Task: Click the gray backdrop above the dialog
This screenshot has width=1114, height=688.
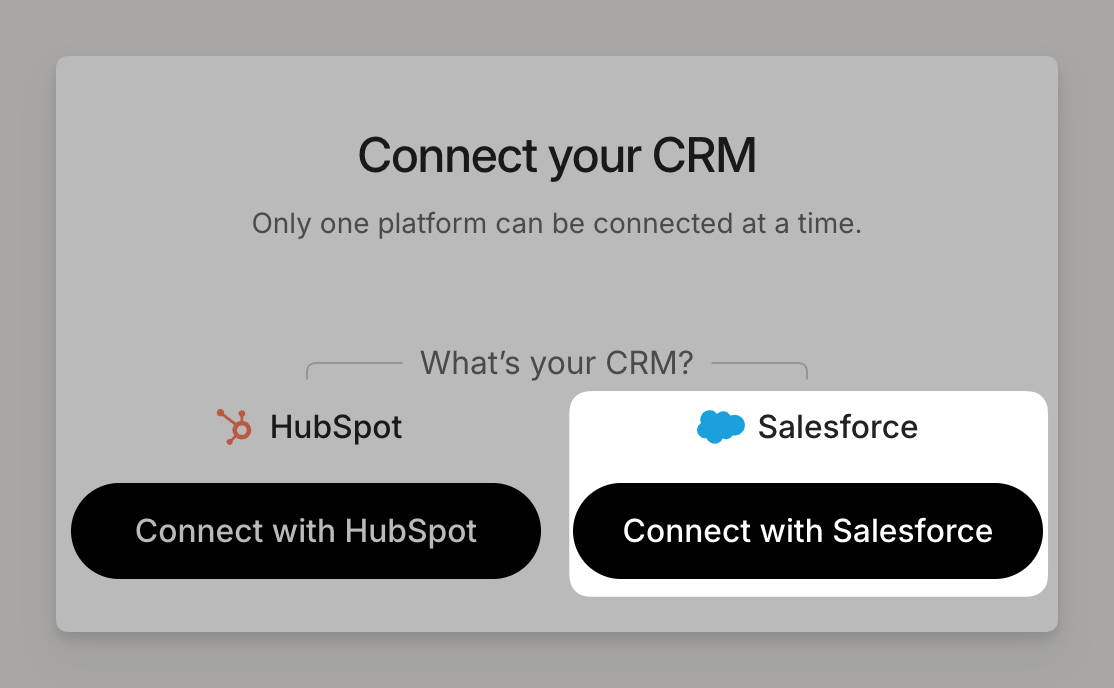Action: click(x=557, y=27)
